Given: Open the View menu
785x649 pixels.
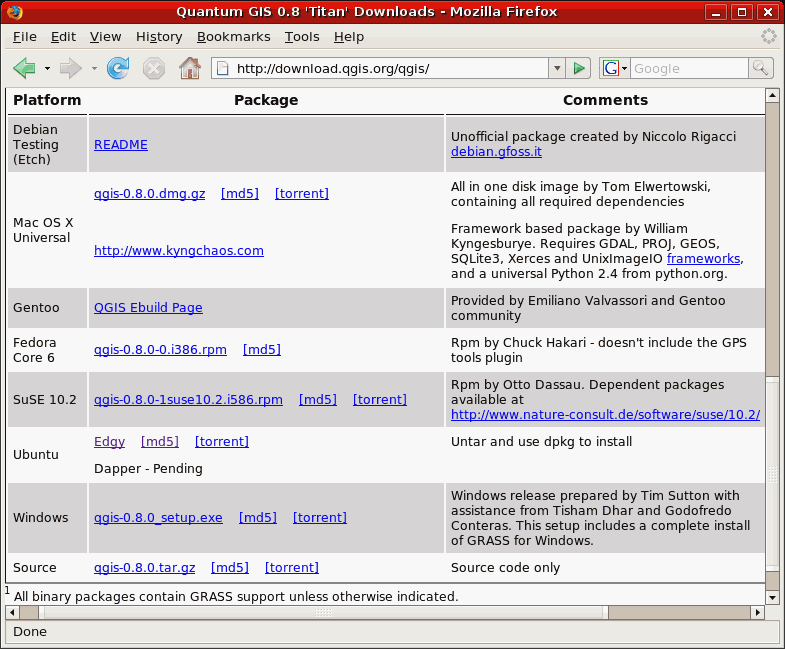Looking at the screenshot, I should click(x=105, y=37).
